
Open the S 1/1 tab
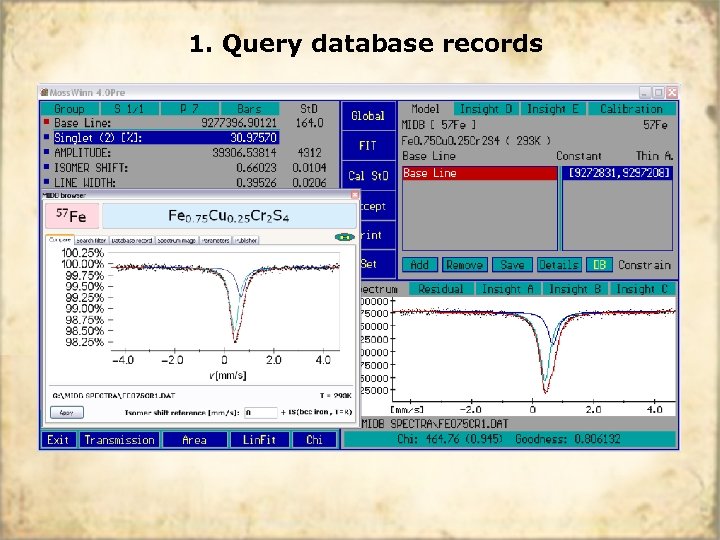point(129,109)
